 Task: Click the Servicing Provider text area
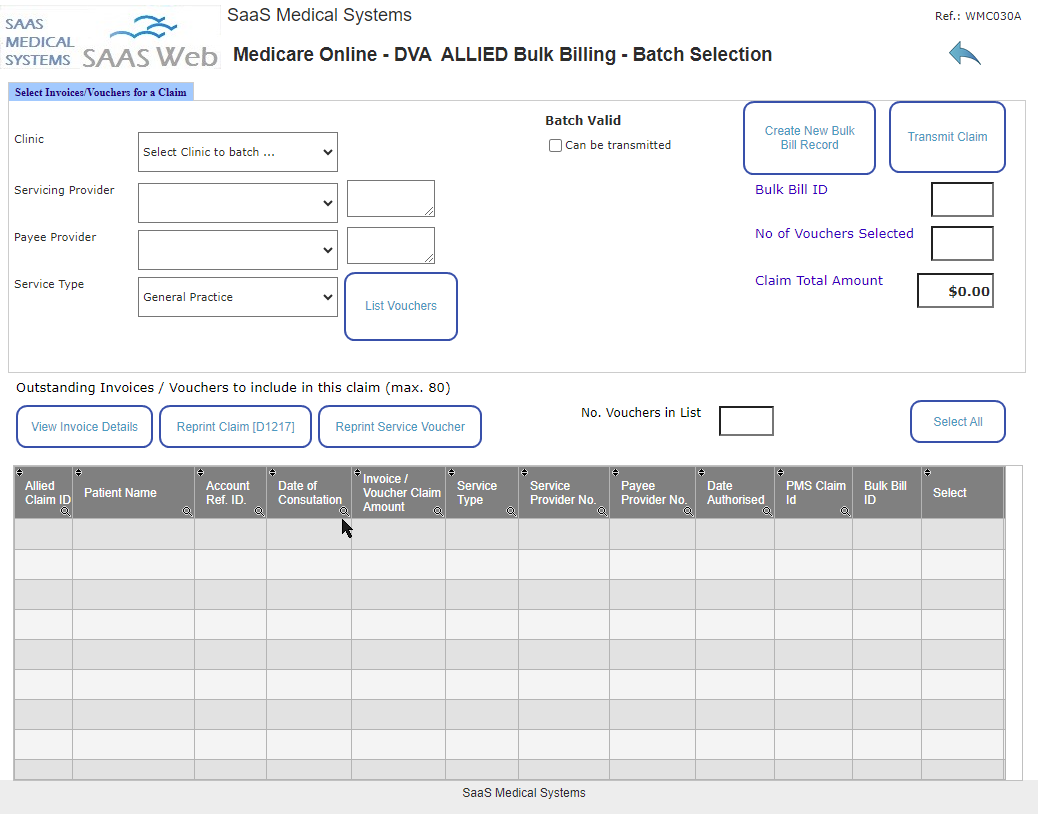tap(391, 199)
